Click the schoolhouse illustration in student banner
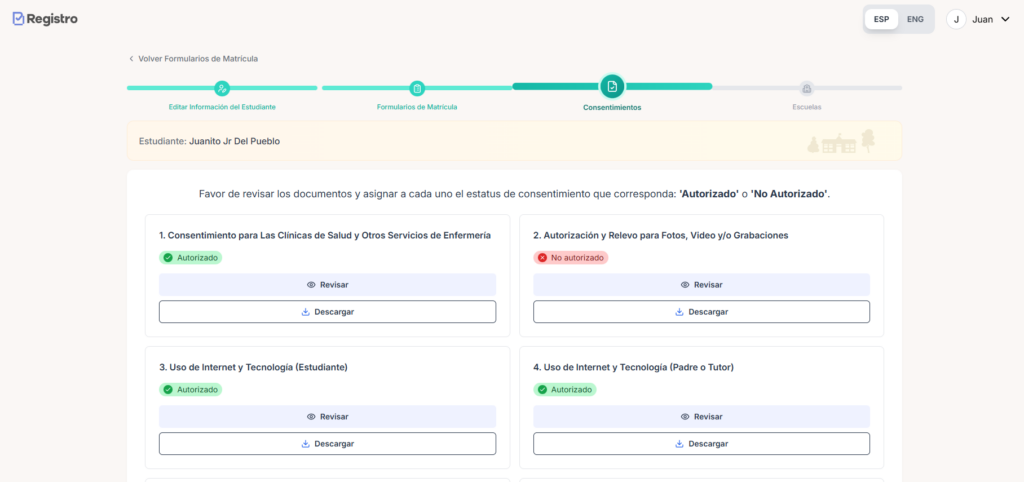Screen dimensions: 1024x482 838,143
